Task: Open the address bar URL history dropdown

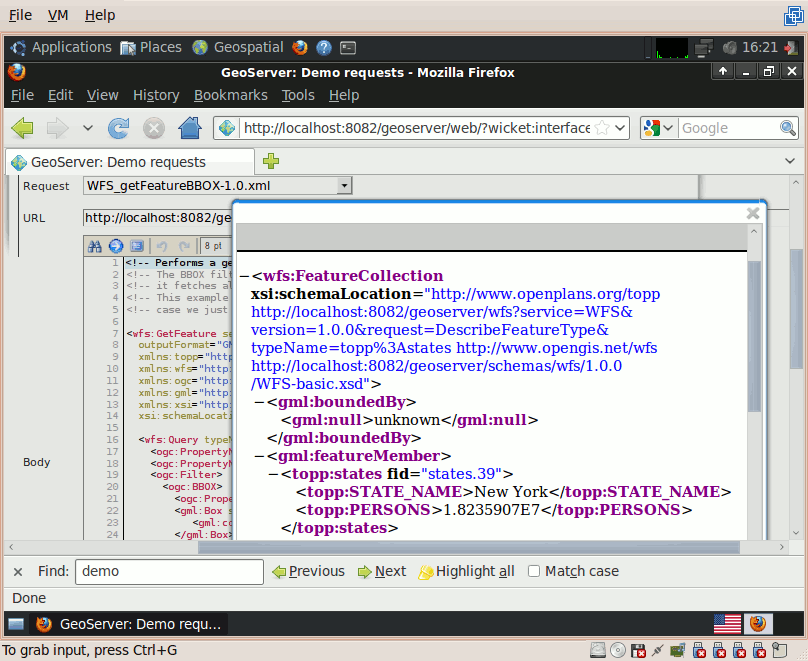Action: coord(620,128)
